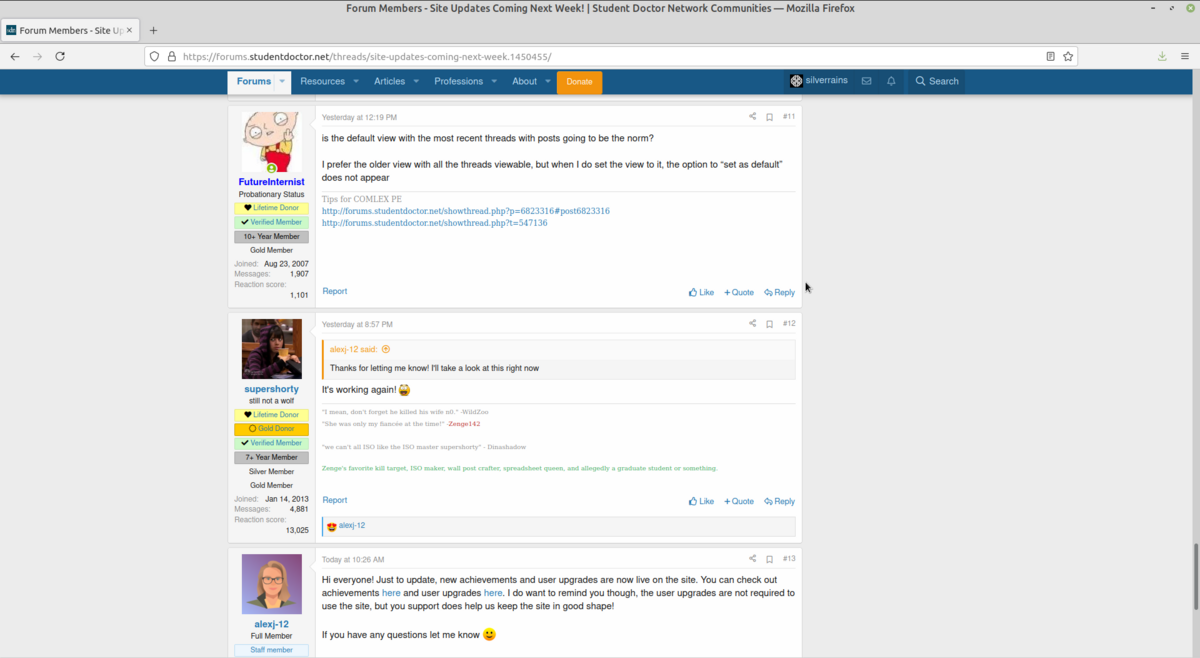
Task: Like supershorty's post #12
Action: (x=701, y=501)
